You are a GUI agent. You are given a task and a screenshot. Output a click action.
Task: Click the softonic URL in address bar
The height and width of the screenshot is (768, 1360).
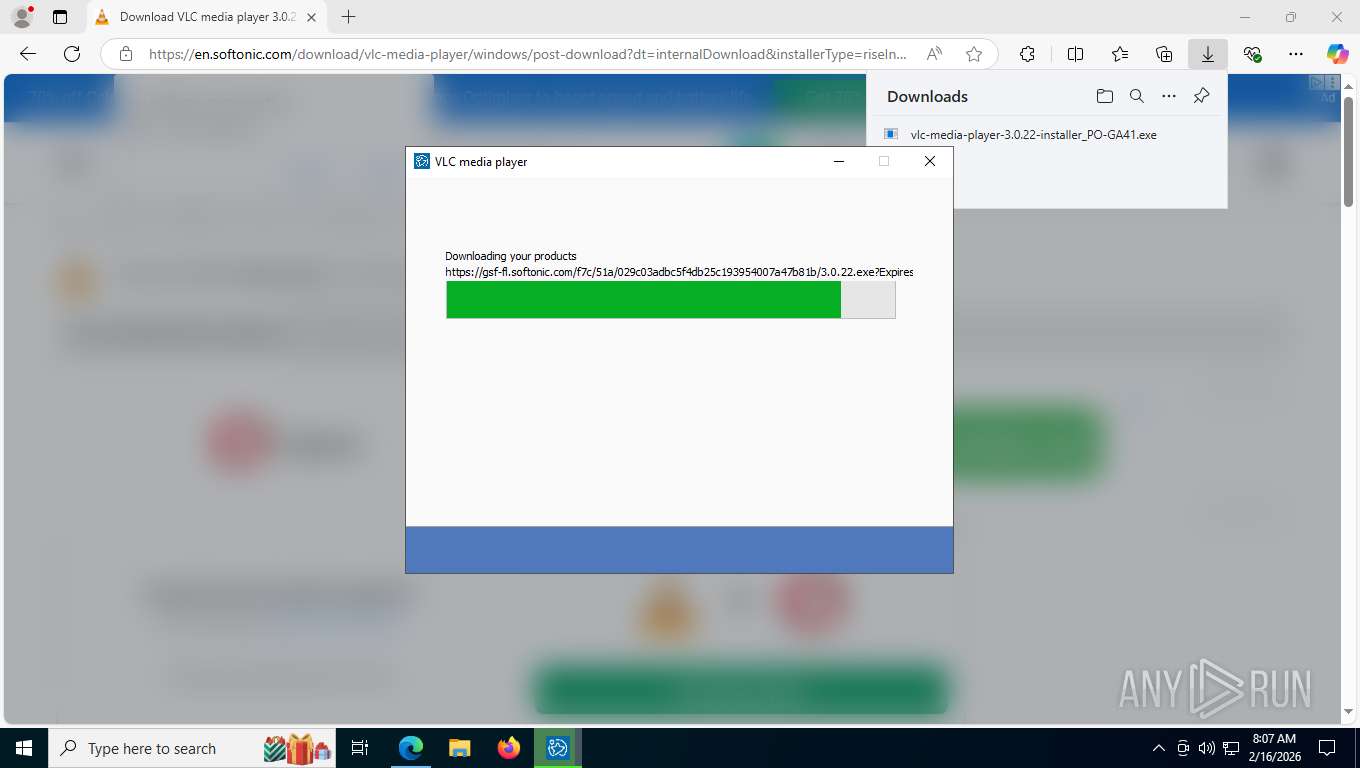coord(528,54)
